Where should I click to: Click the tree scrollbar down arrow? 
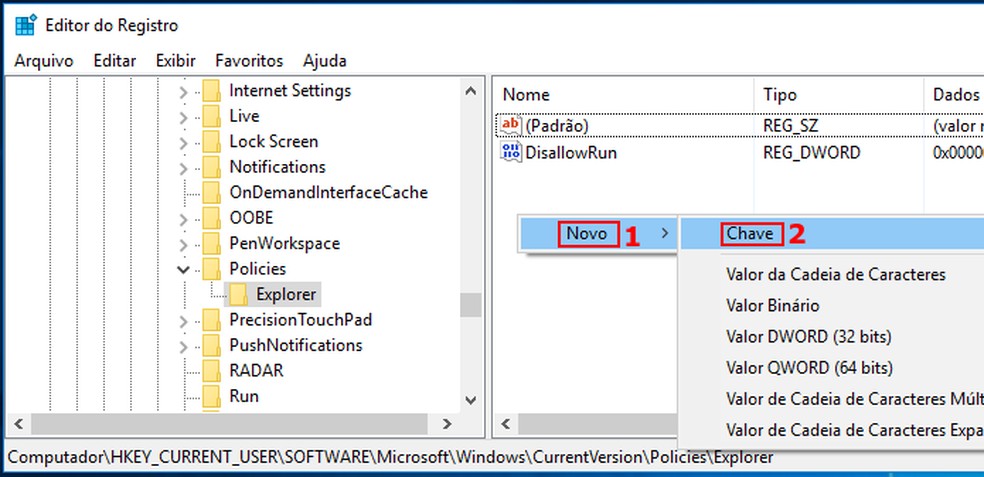(471, 399)
